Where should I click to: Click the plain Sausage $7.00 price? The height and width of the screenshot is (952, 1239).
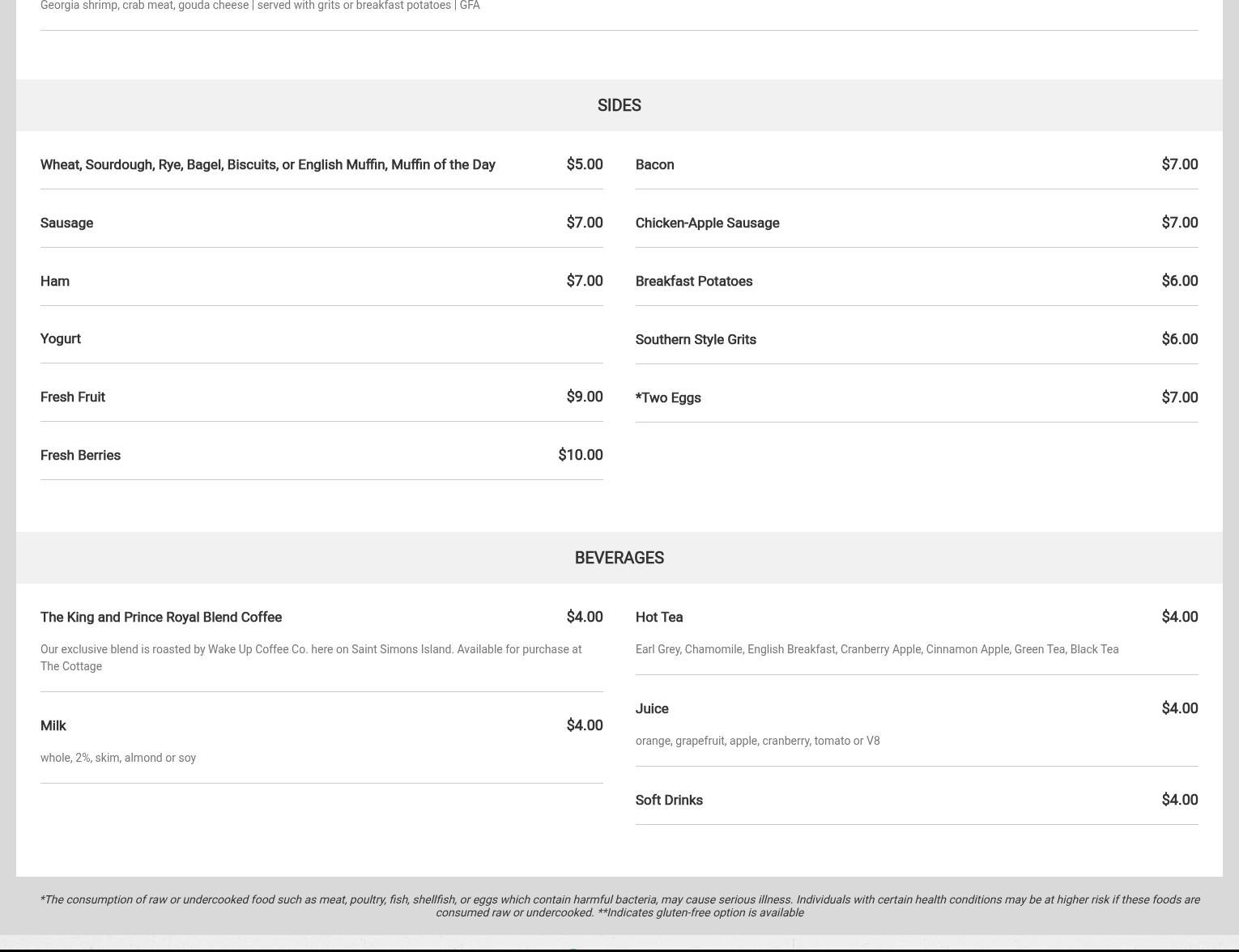point(585,223)
